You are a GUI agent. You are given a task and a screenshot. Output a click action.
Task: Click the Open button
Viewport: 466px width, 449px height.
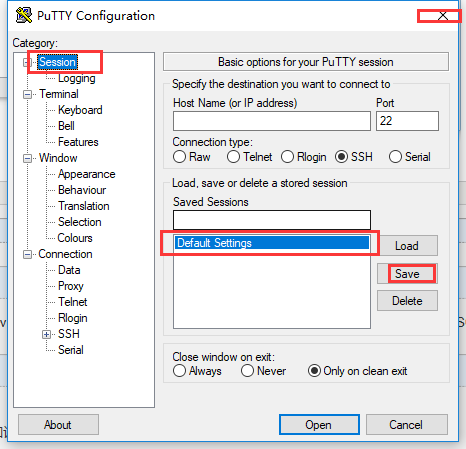pyautogui.click(x=319, y=425)
